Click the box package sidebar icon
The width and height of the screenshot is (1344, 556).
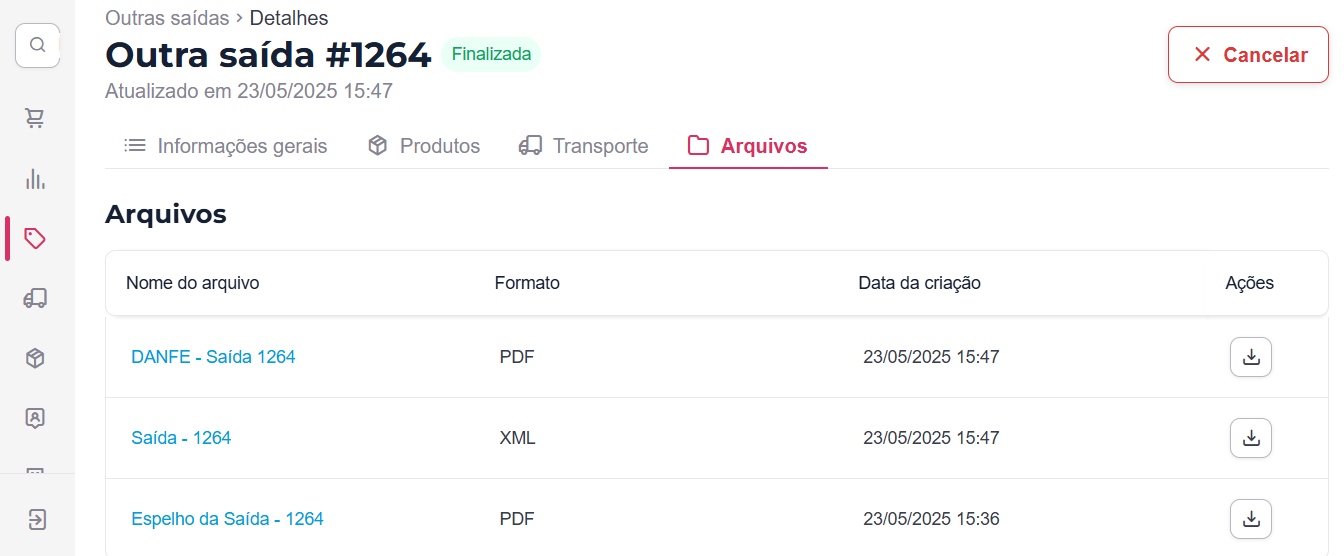[x=35, y=358]
